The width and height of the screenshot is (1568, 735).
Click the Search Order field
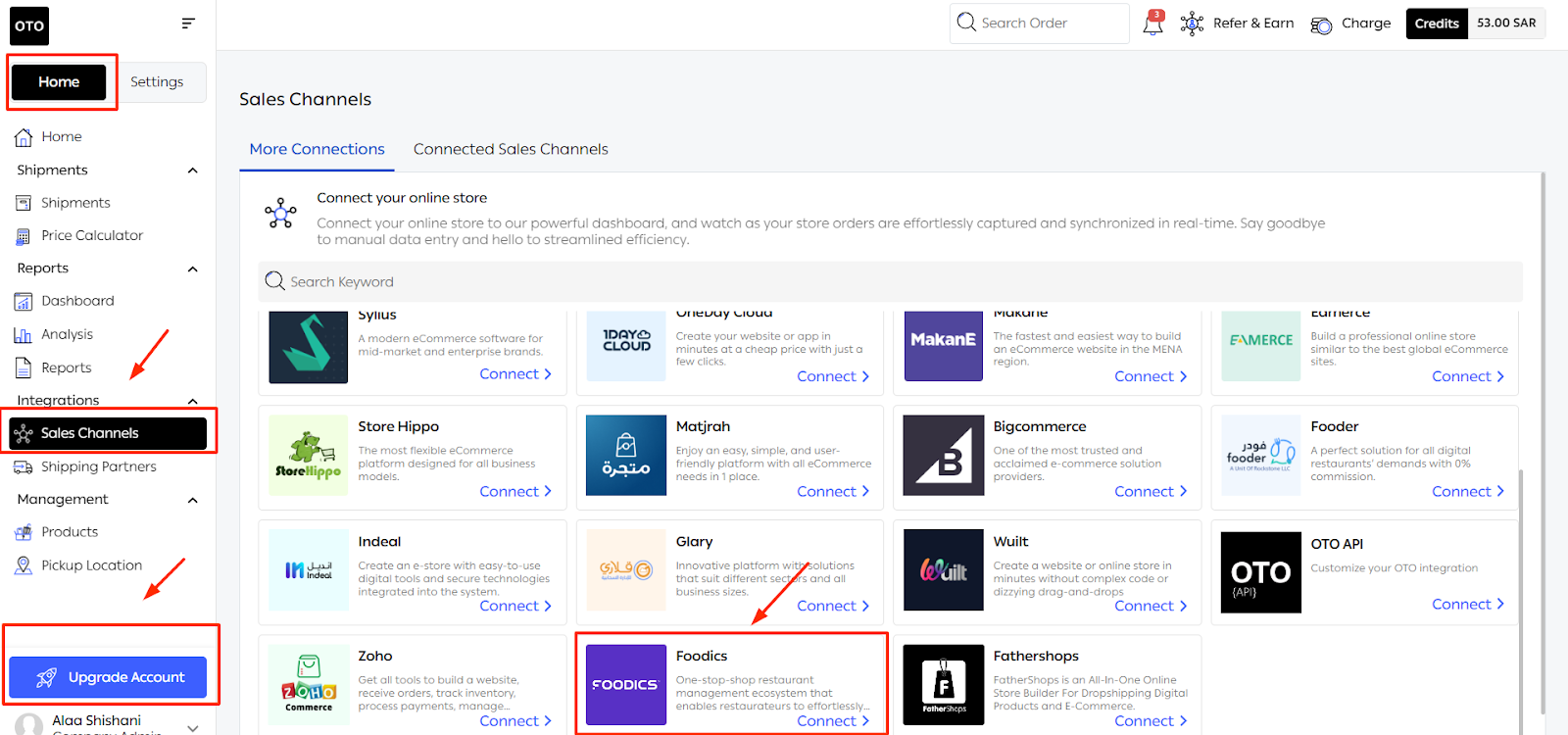[x=1039, y=24]
